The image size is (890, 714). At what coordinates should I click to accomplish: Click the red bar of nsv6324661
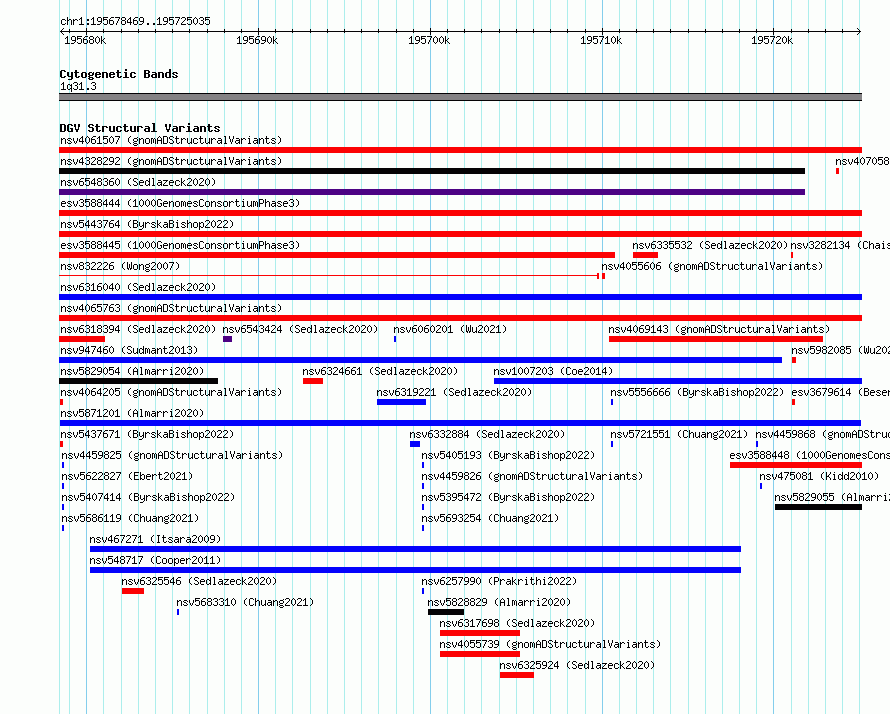(313, 381)
